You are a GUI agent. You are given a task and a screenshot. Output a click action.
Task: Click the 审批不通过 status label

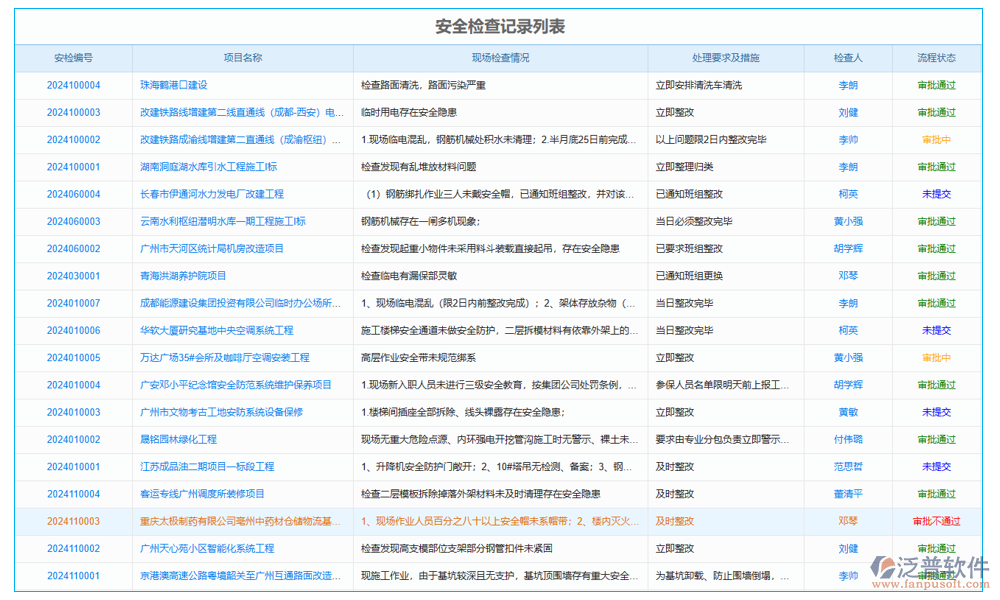click(x=936, y=521)
